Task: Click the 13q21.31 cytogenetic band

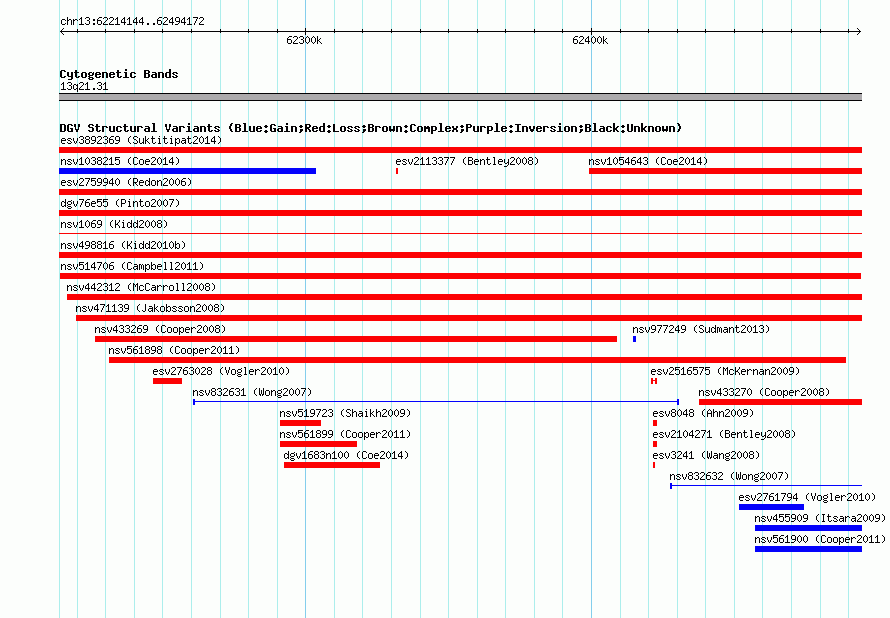Action: click(460, 97)
